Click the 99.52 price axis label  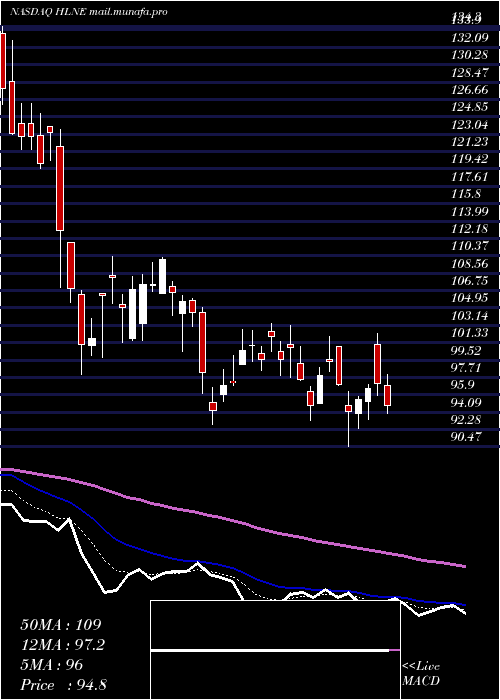tap(468, 351)
